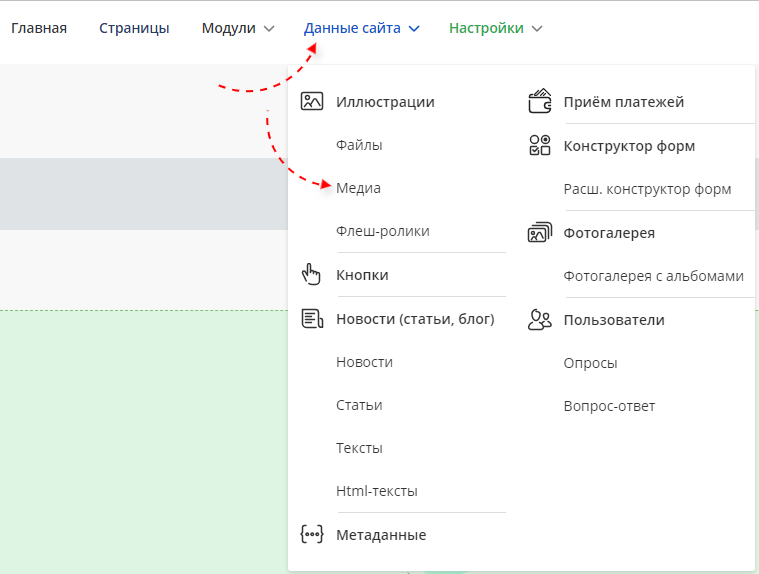Click the pointing hand icon beside Кнопки
The width and height of the screenshot is (759, 574).
point(312,275)
